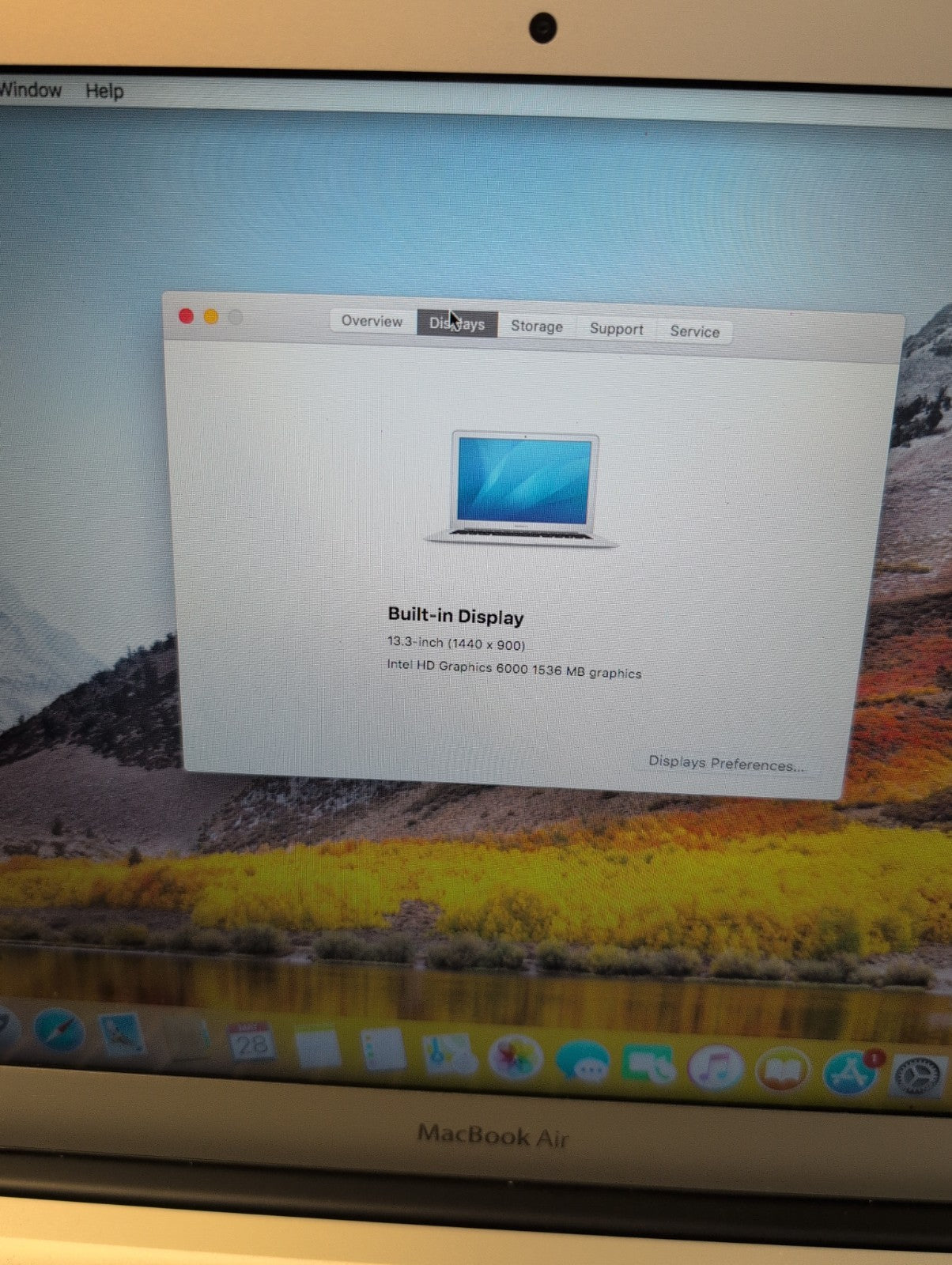This screenshot has width=952, height=1265.
Task: Open the Window menu
Action: click(x=30, y=89)
